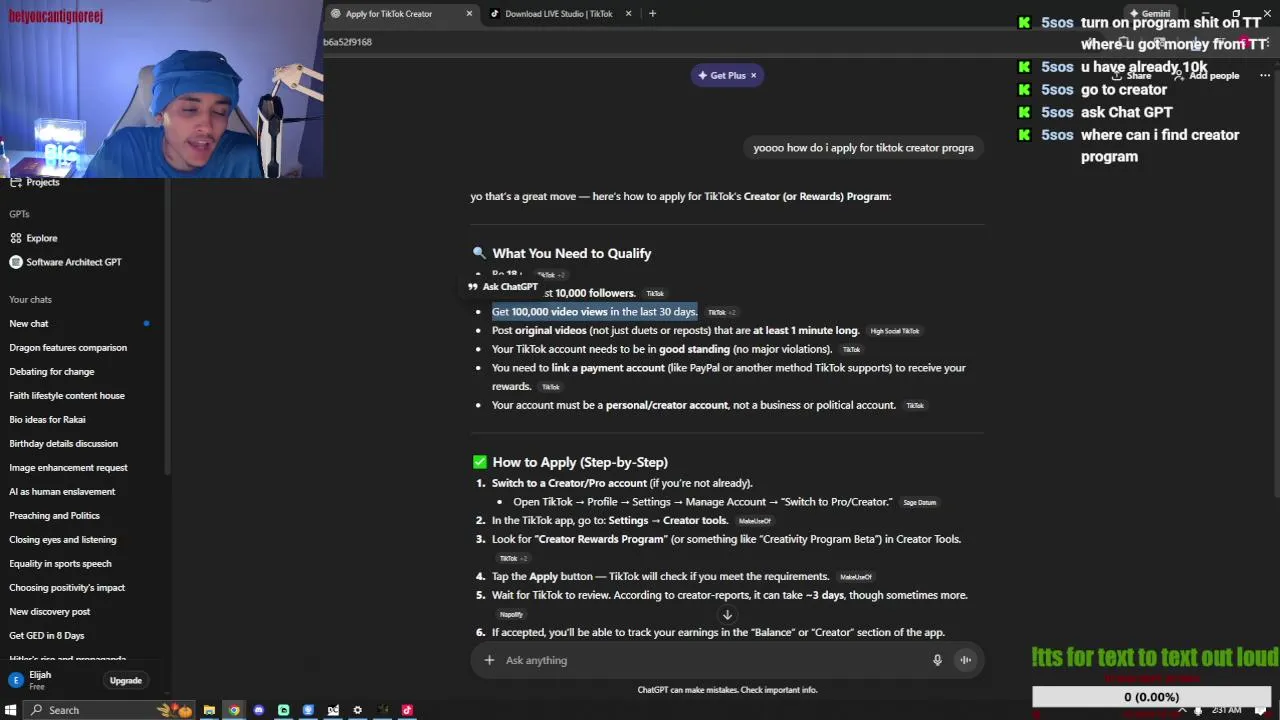Open Bio ideas for Rakai chat
The width and height of the screenshot is (1280, 720).
pyautogui.click(x=47, y=420)
